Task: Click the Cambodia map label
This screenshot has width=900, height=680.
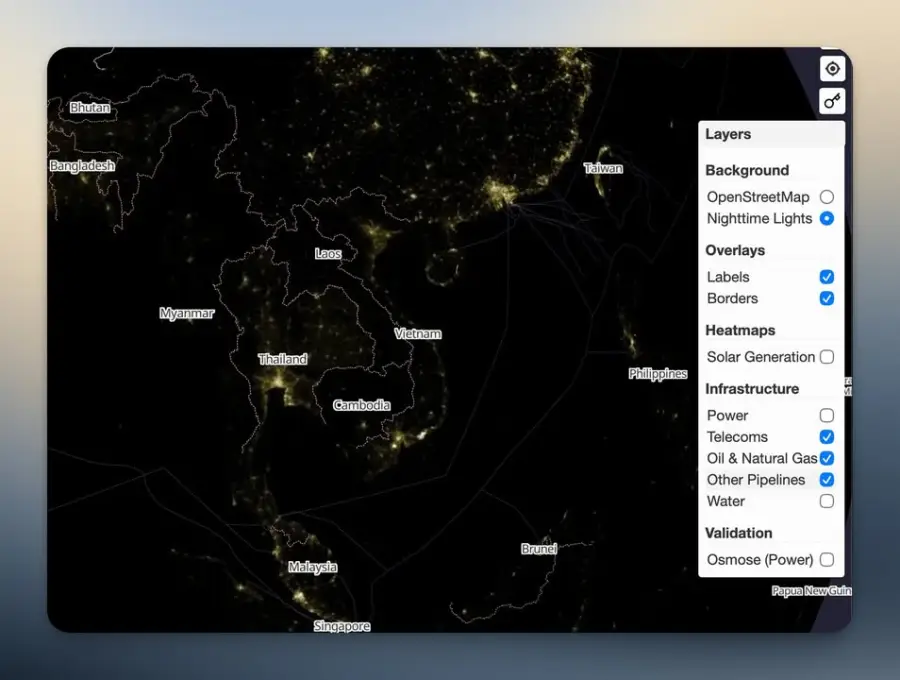Action: 362,405
